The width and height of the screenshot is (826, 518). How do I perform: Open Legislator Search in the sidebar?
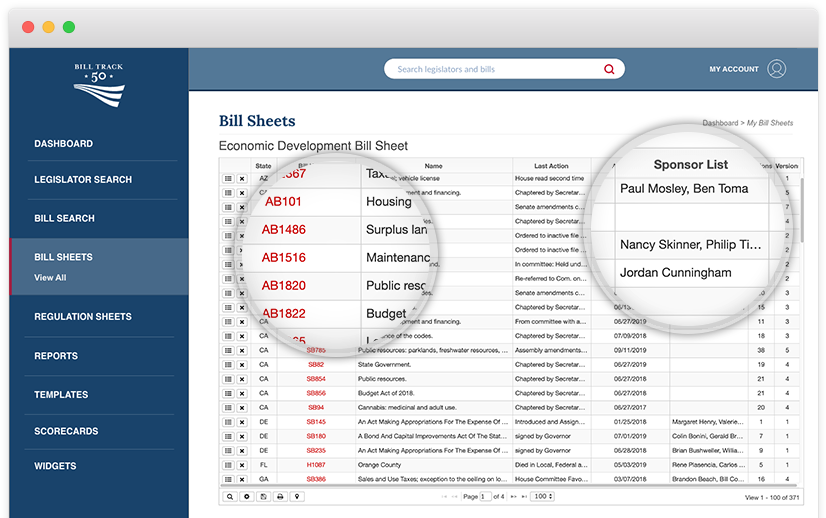click(83, 180)
